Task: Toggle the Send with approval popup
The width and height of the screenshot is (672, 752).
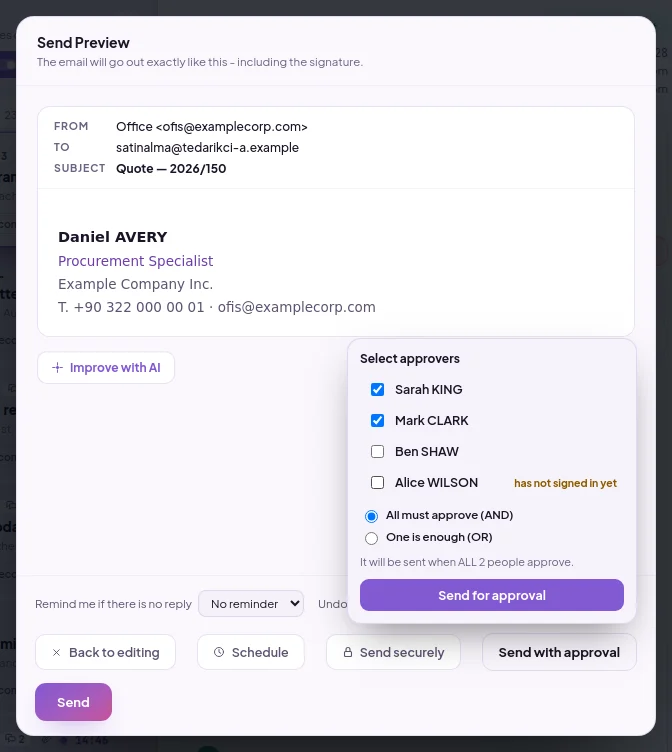Action: coord(559,652)
